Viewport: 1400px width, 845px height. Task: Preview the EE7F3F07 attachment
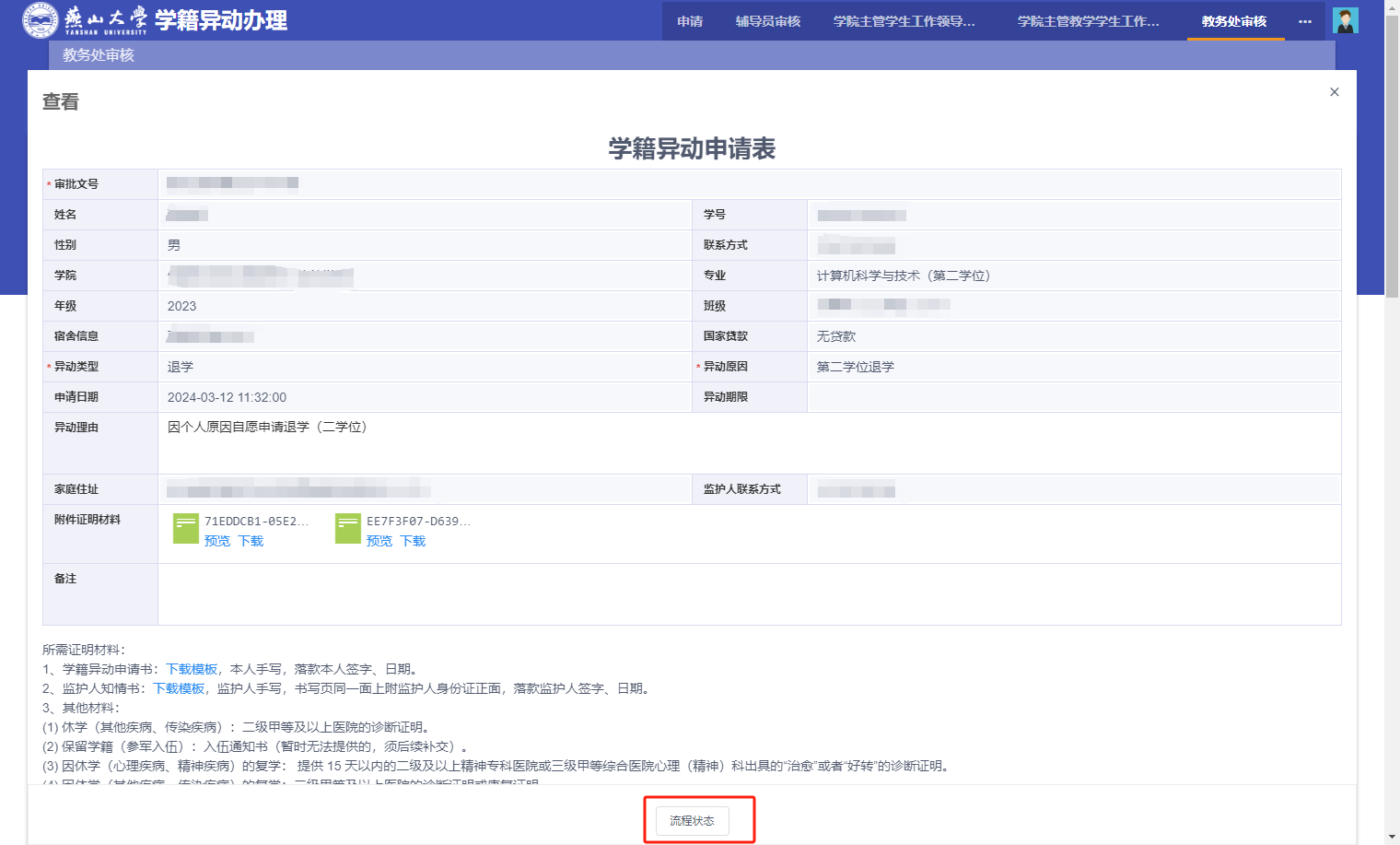(x=379, y=541)
